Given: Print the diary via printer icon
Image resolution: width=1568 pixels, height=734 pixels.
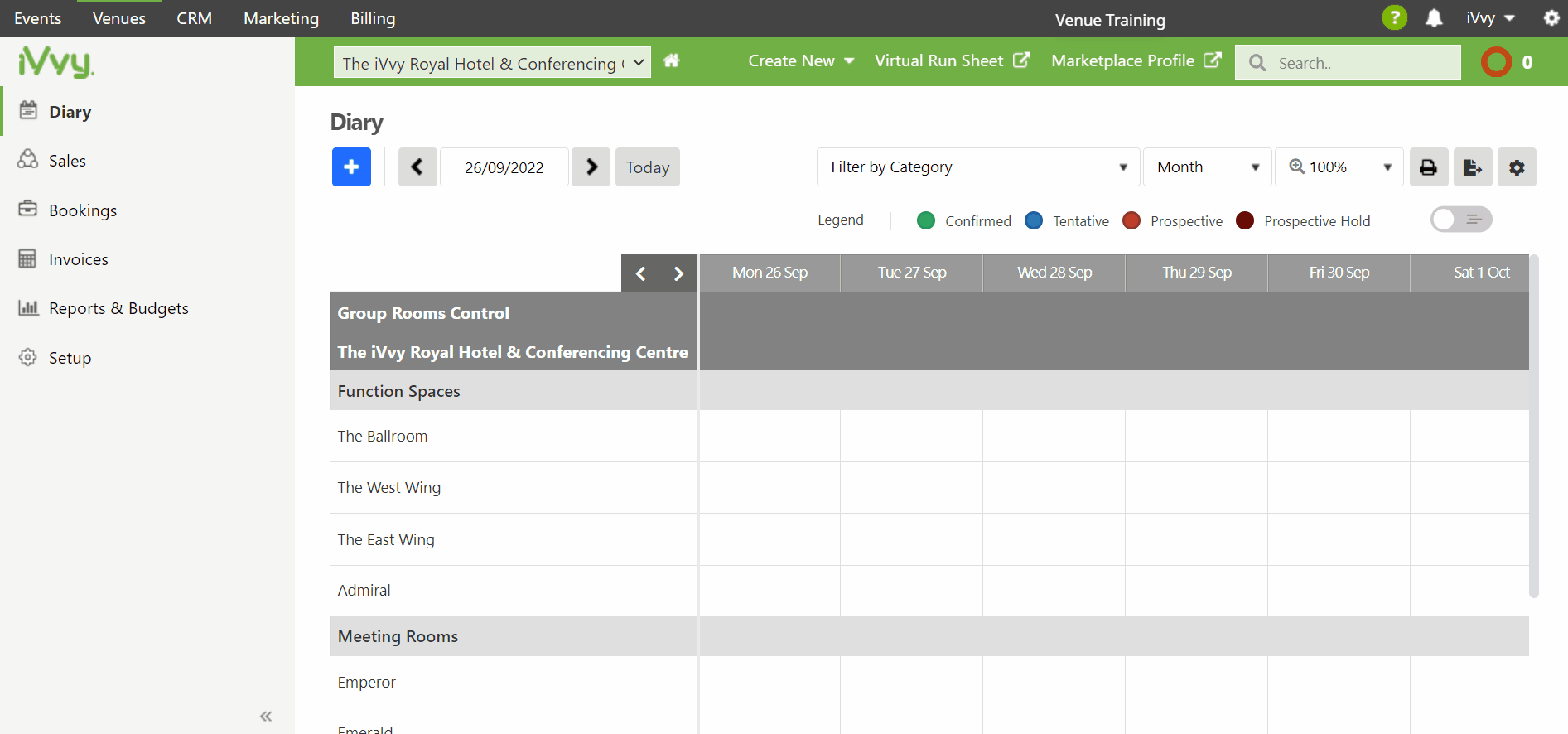Looking at the screenshot, I should coord(1429,167).
